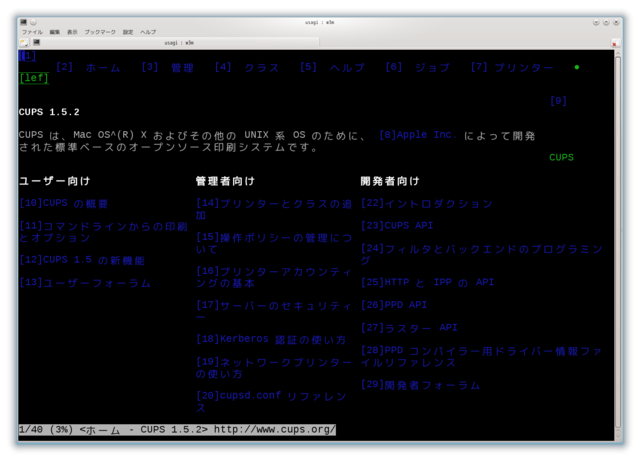Click the green CUPS text at right
The height and width of the screenshot is (460, 640).
(x=561, y=158)
